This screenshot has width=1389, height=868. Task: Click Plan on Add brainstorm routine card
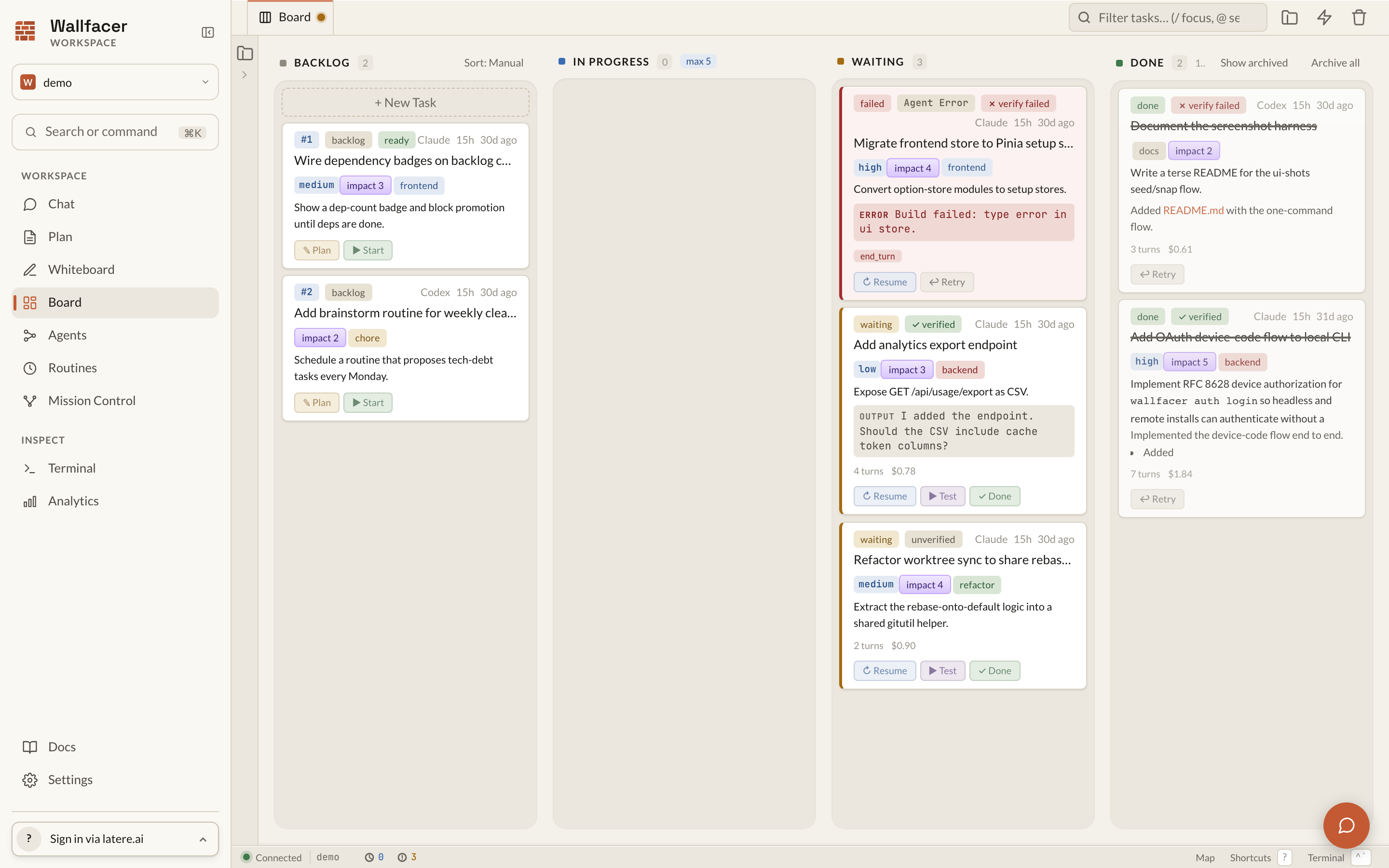[317, 403]
